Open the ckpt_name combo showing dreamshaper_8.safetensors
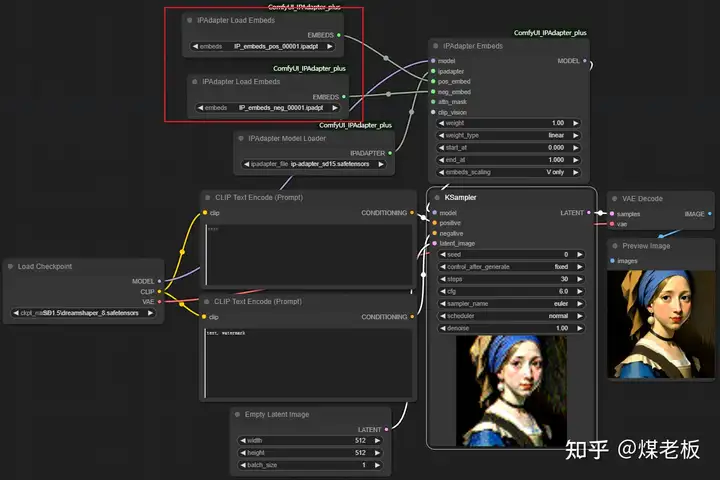The image size is (720, 480). 83,313
